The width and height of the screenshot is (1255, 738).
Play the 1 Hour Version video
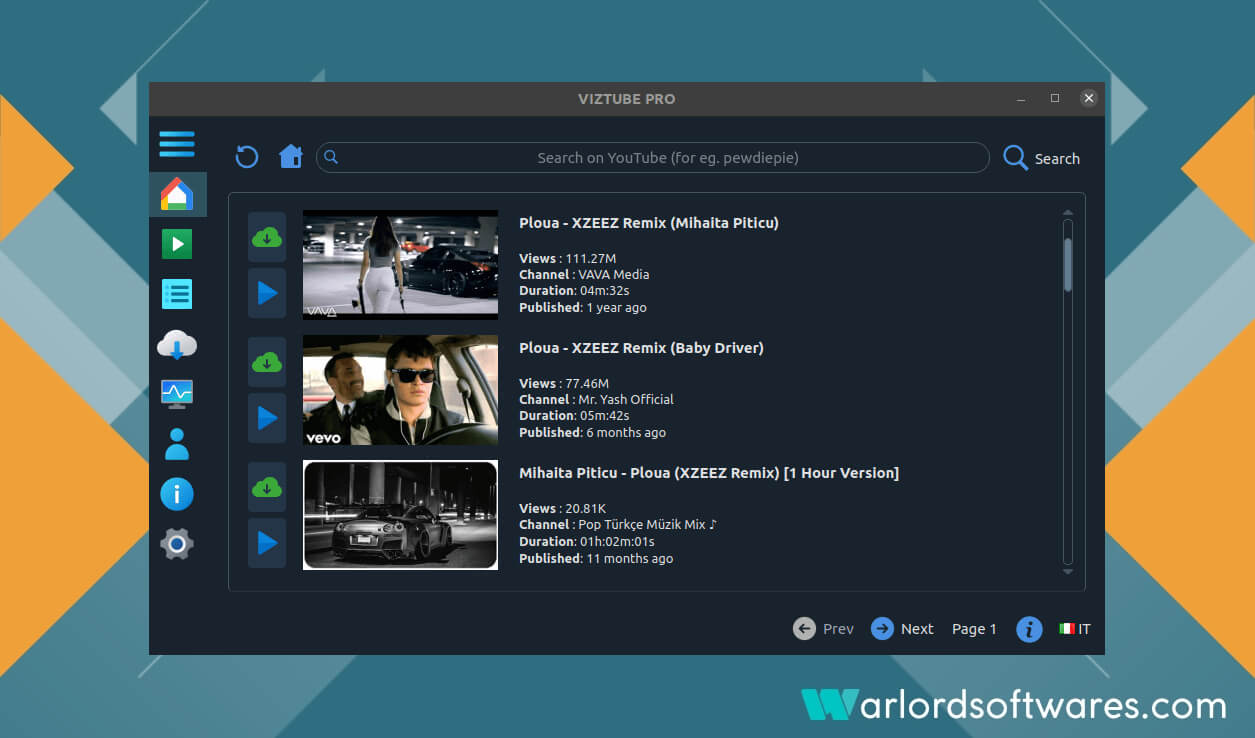267,543
